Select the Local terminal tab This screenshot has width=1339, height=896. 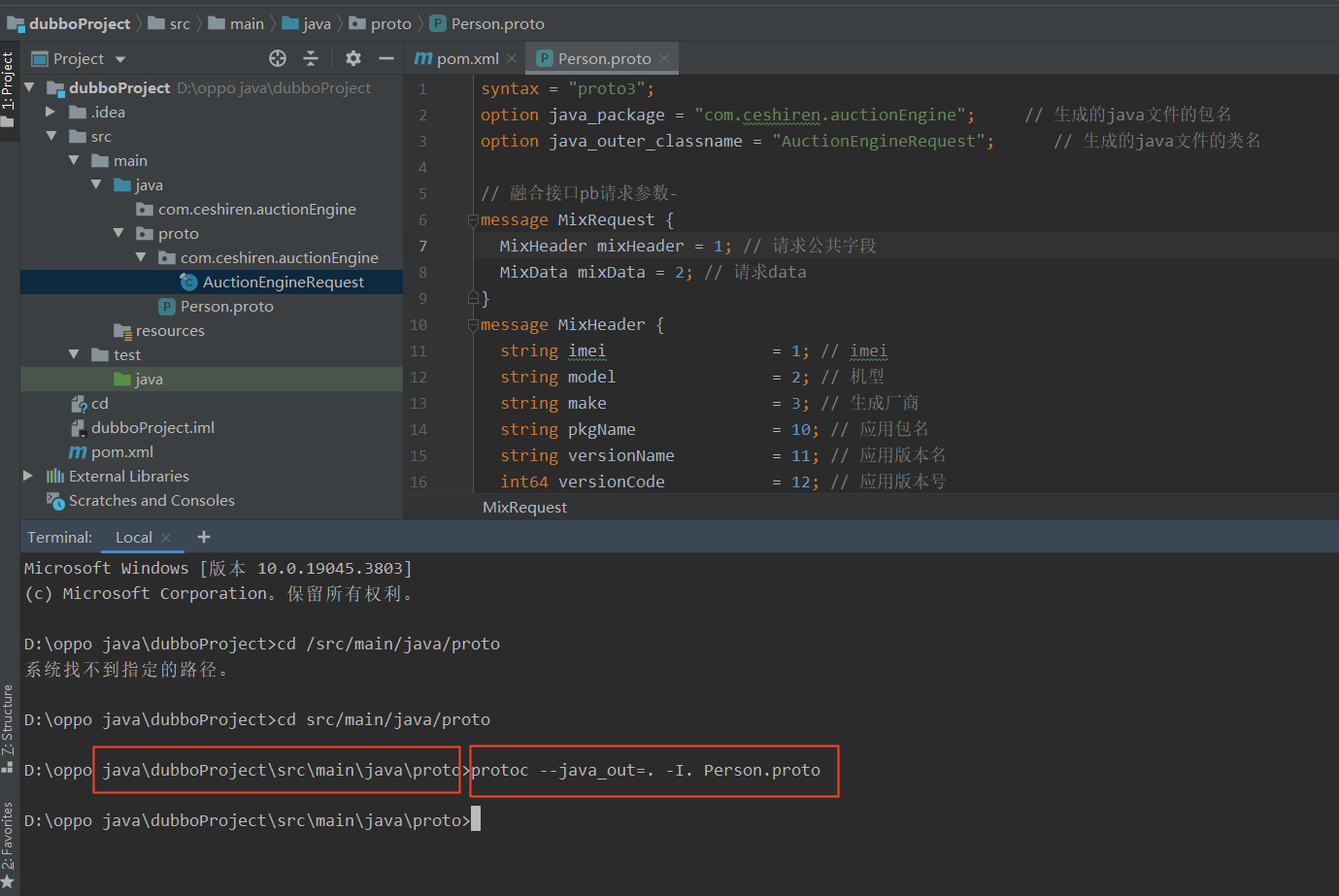click(133, 537)
